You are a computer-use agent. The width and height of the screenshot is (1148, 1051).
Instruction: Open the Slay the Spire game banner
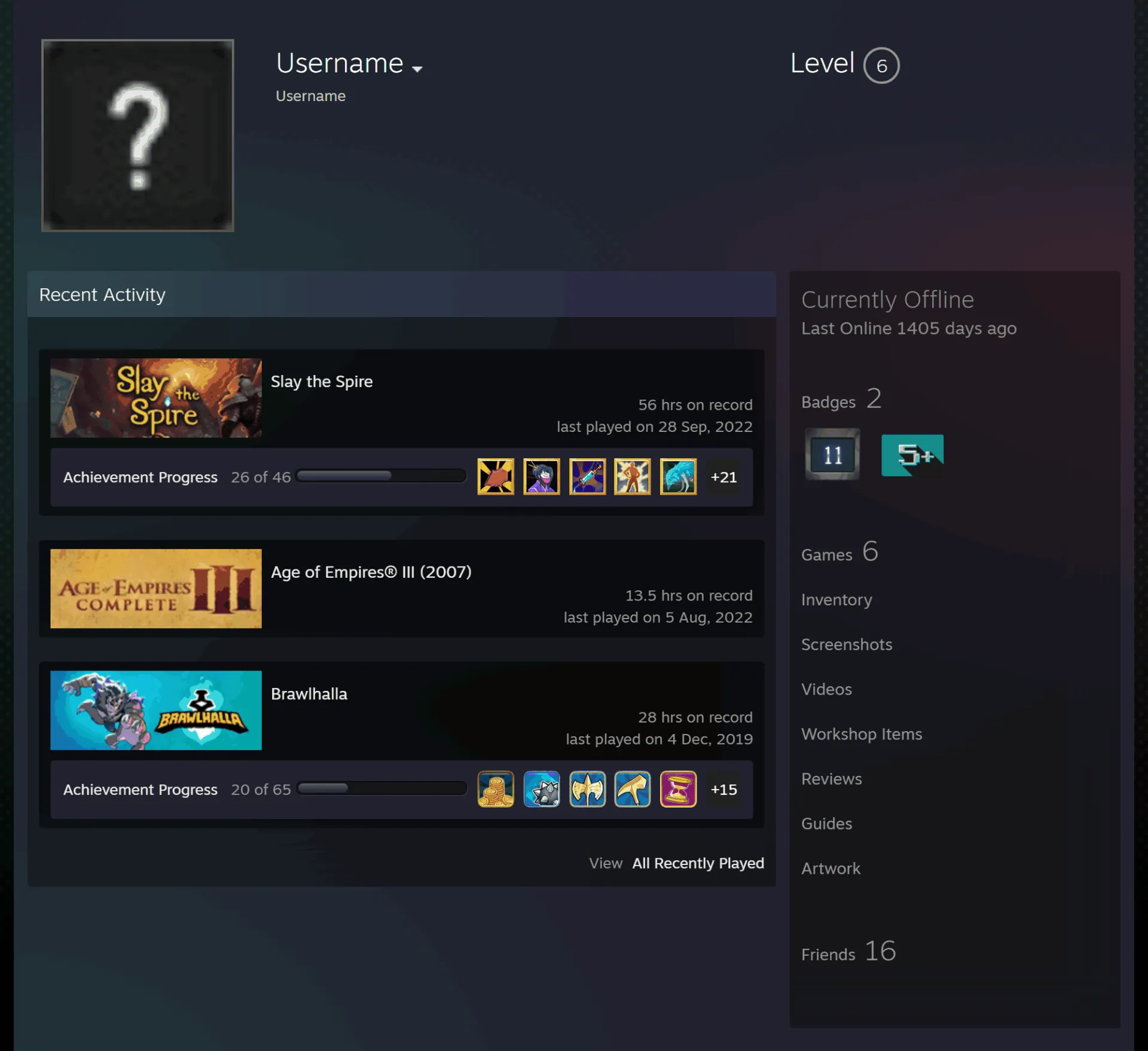point(156,398)
